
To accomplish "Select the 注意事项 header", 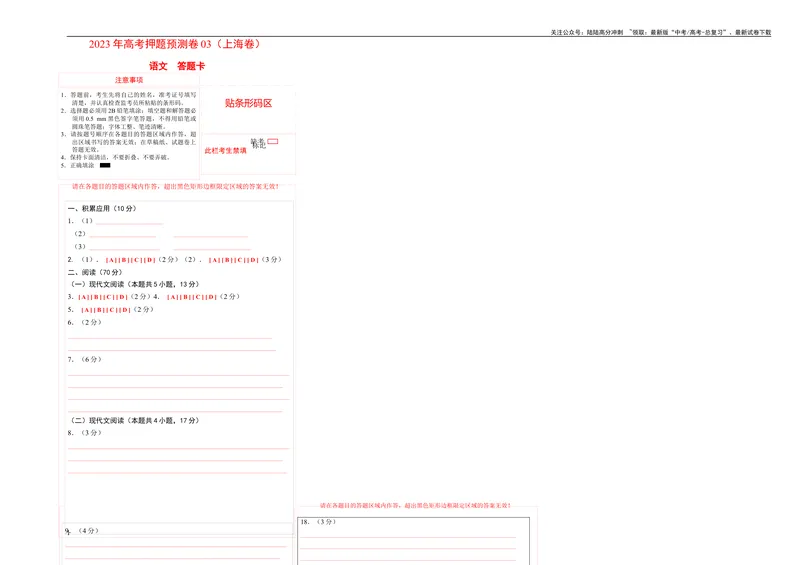I will pos(129,80).
